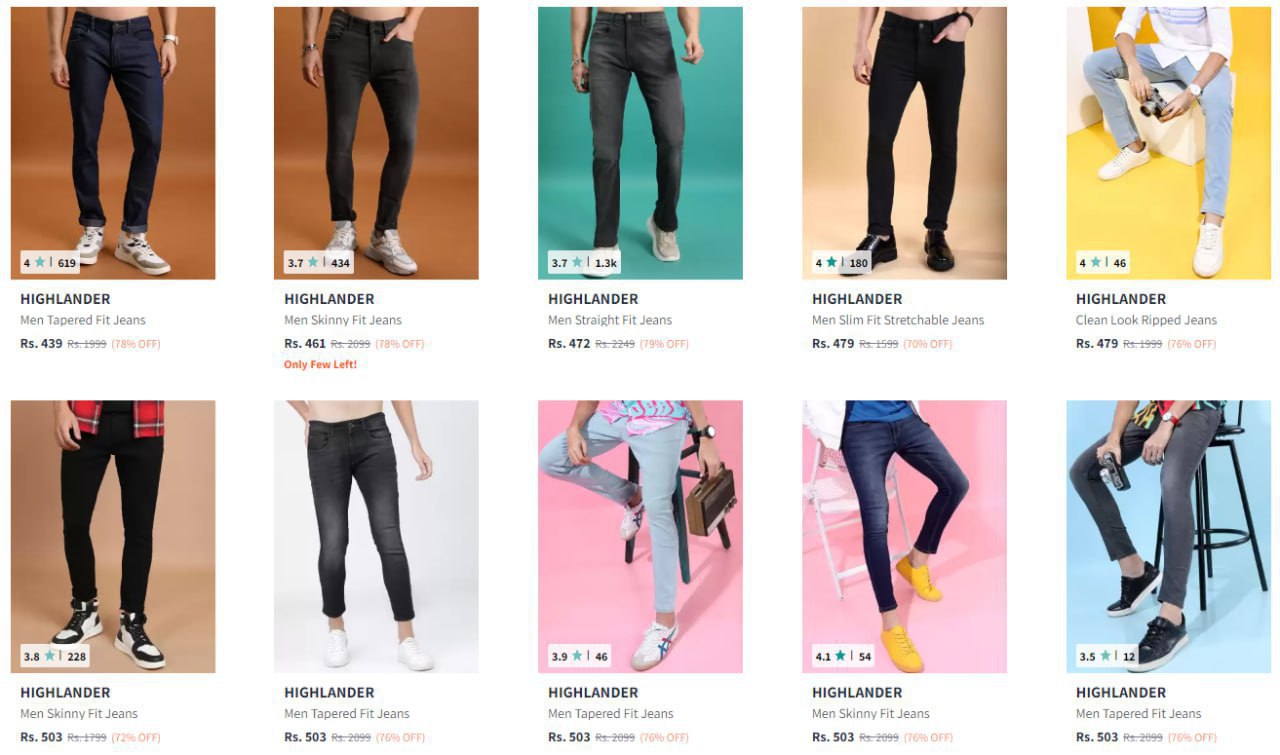1280x755 pixels.
Task: Click the Only Few Left! label
Action: 320,364
